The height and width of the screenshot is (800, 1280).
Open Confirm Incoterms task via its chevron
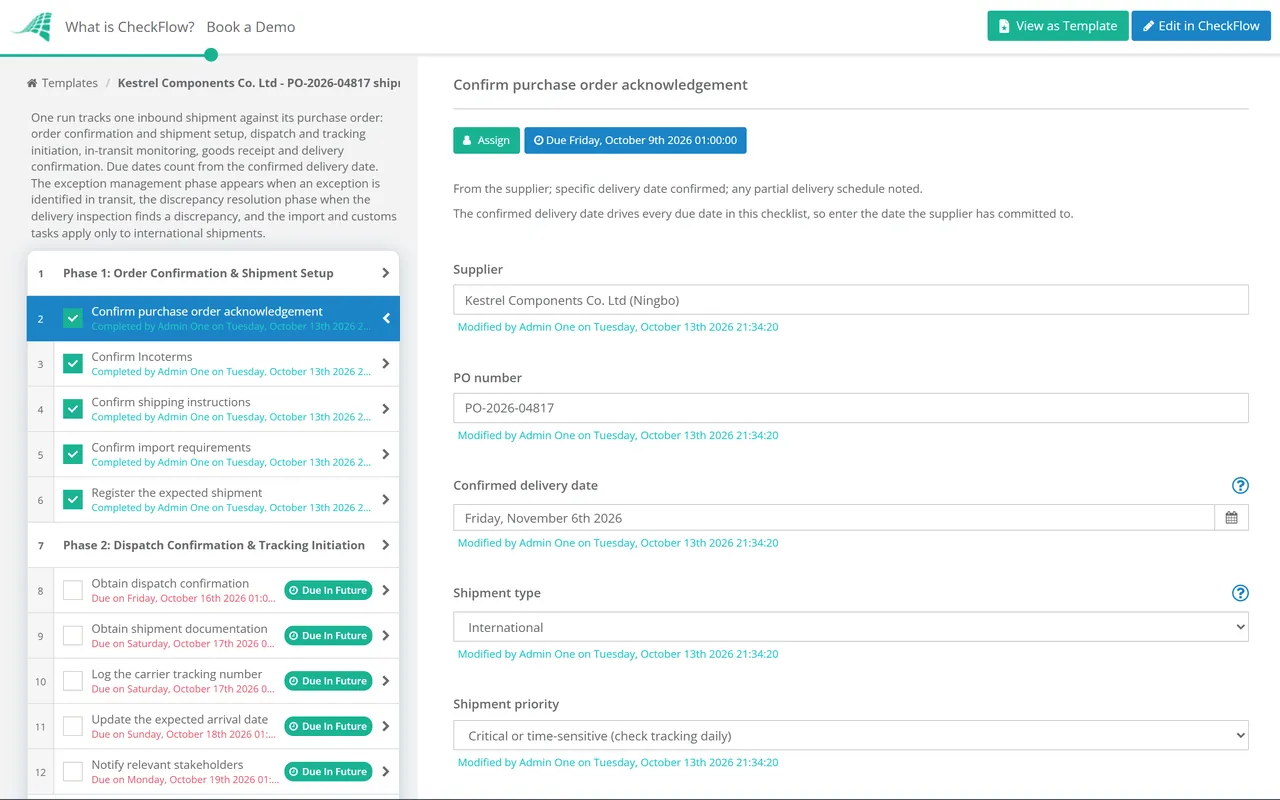[x=386, y=364]
